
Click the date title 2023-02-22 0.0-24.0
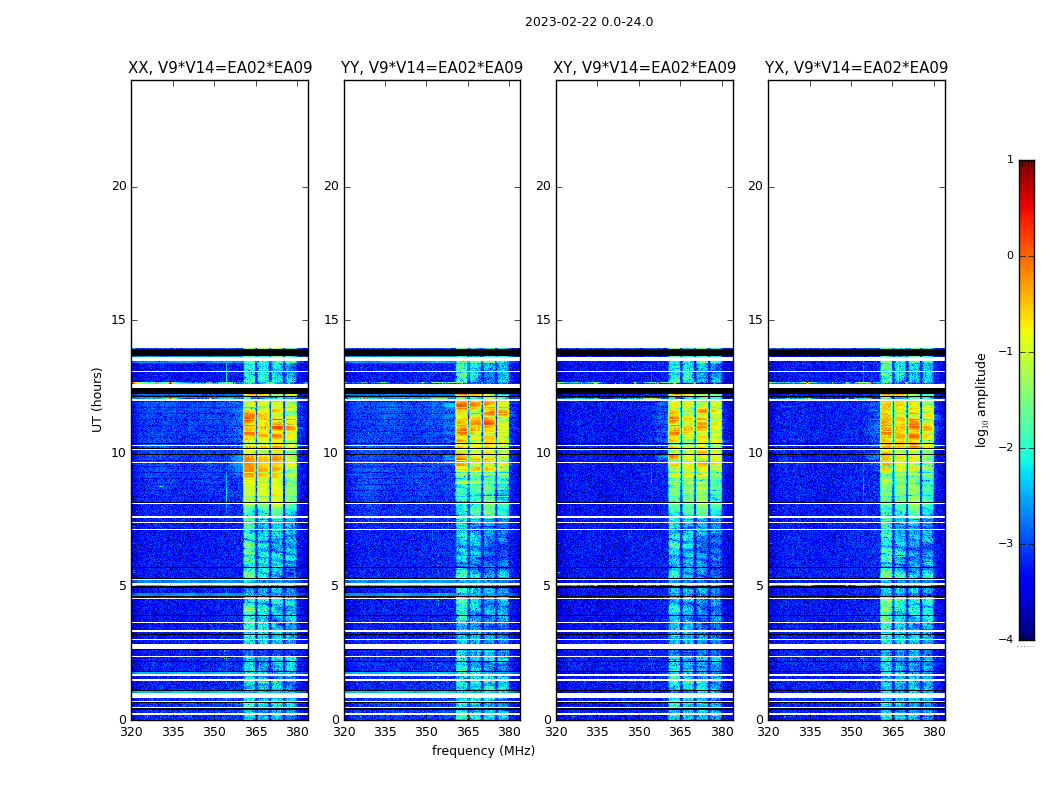(588, 22)
